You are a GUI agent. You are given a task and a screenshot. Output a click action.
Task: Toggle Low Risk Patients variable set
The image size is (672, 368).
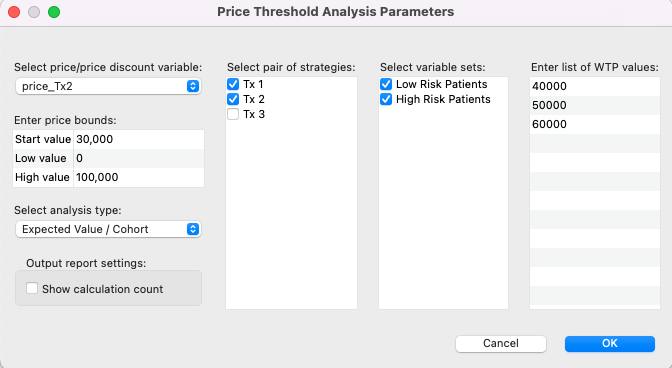point(386,84)
